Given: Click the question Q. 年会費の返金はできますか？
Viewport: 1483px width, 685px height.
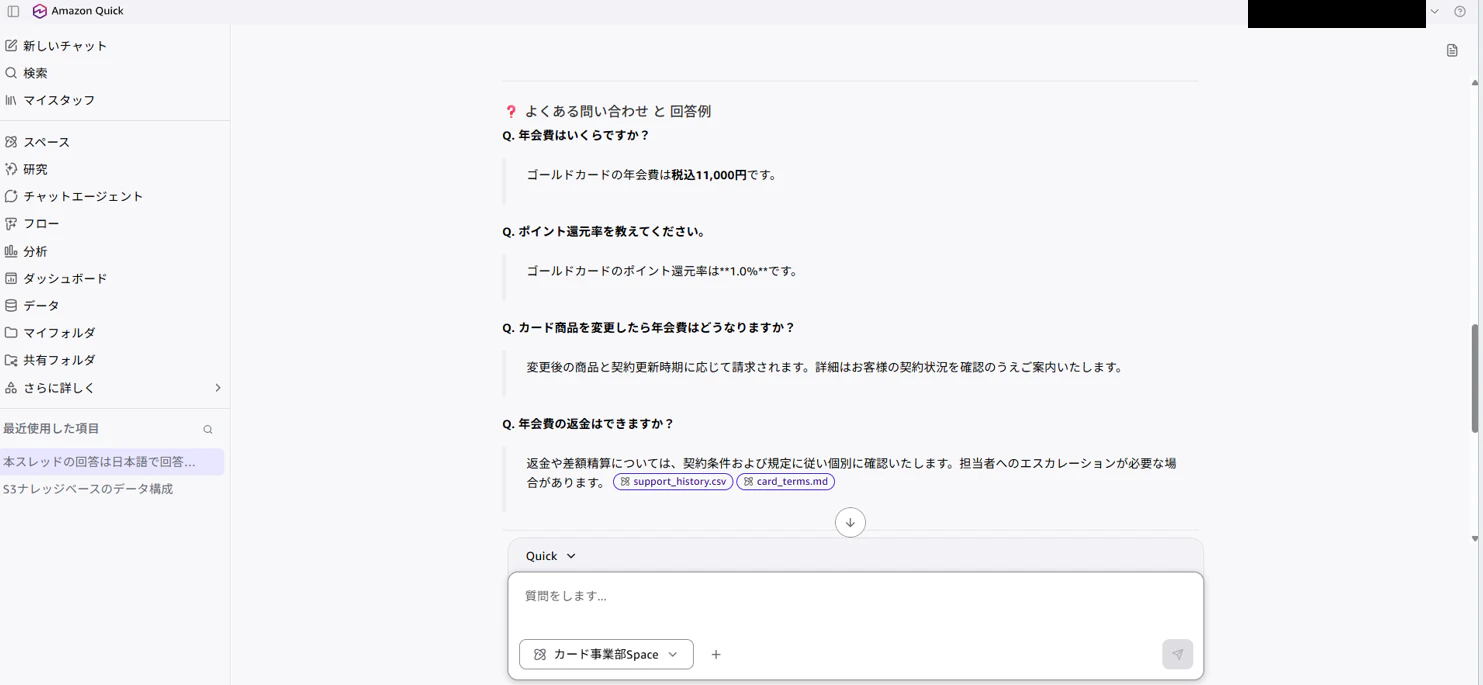Looking at the screenshot, I should 588,424.
